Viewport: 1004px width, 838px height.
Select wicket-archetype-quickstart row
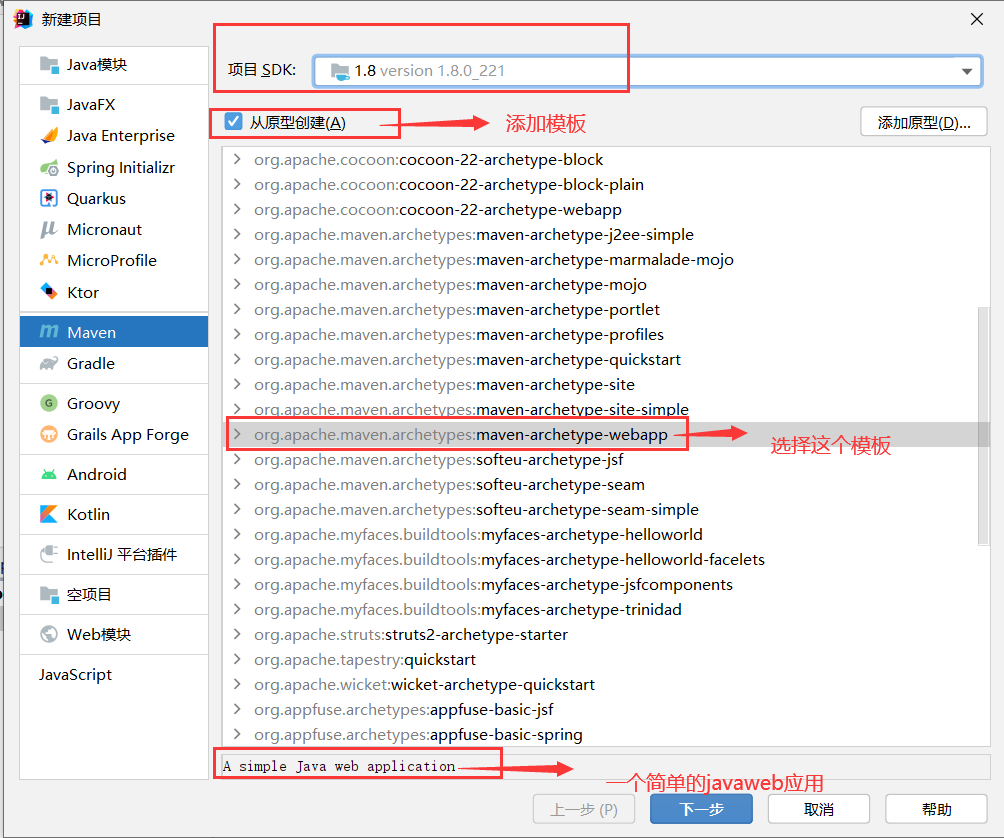point(606,684)
